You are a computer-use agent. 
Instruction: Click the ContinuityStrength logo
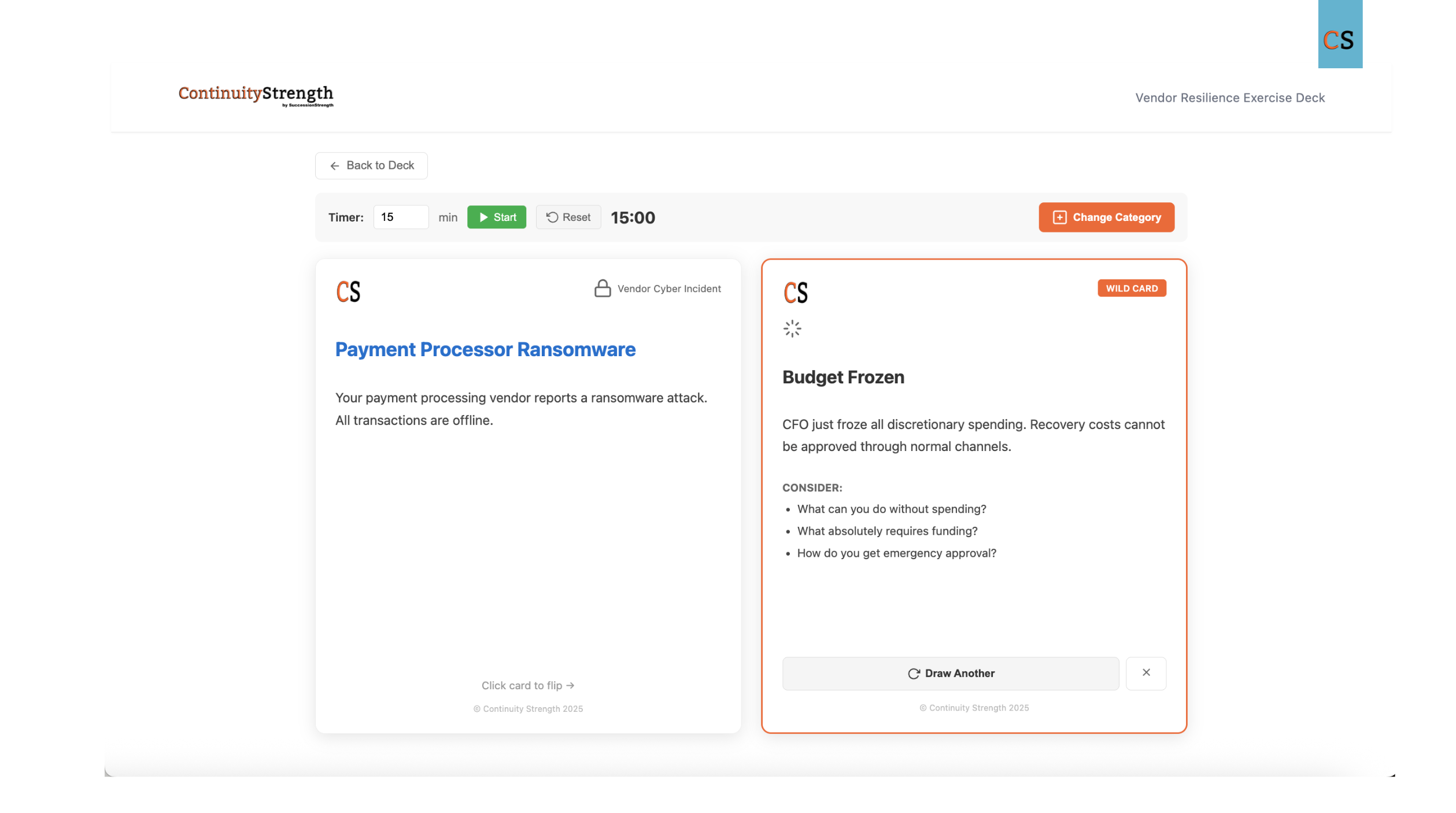[x=256, y=95]
